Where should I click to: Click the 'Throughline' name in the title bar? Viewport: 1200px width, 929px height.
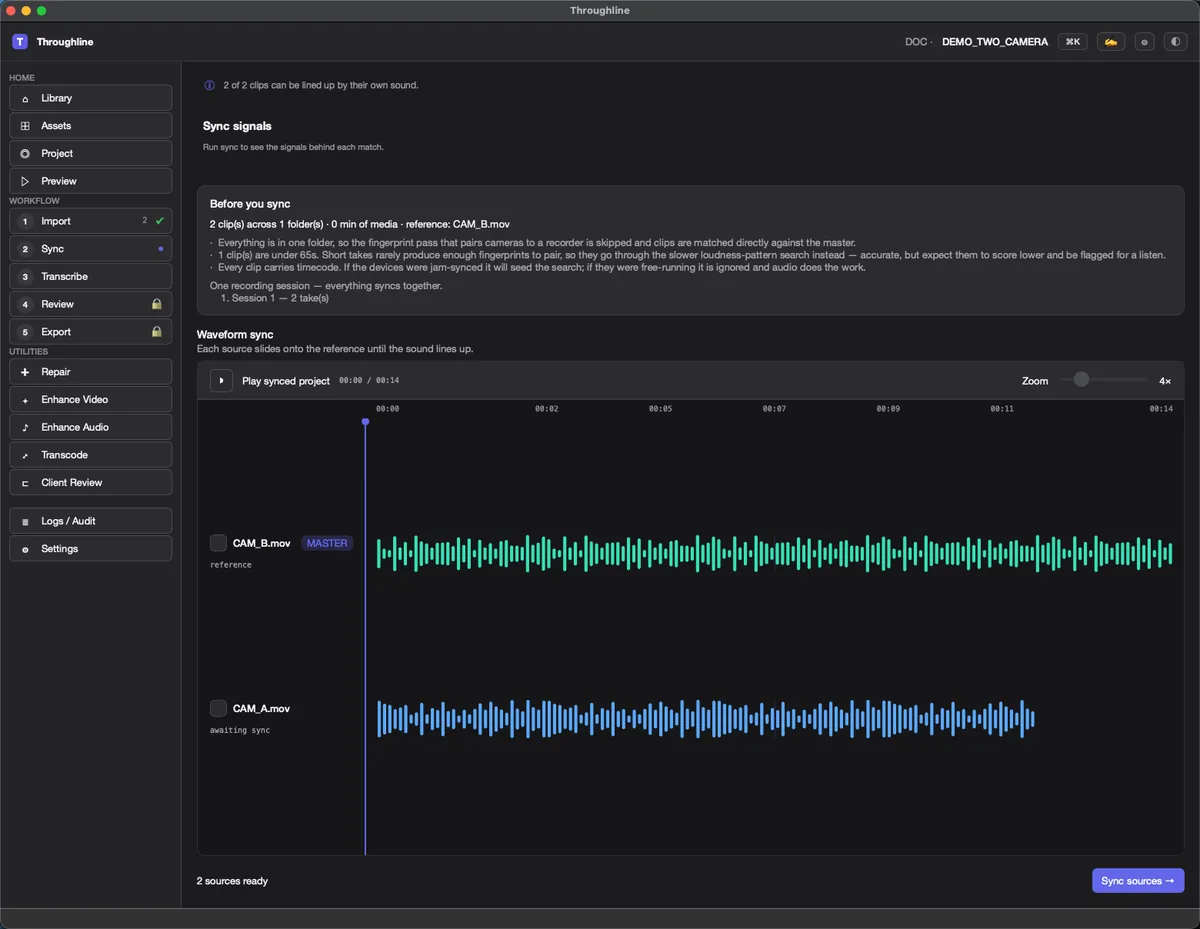pyautogui.click(x=600, y=10)
